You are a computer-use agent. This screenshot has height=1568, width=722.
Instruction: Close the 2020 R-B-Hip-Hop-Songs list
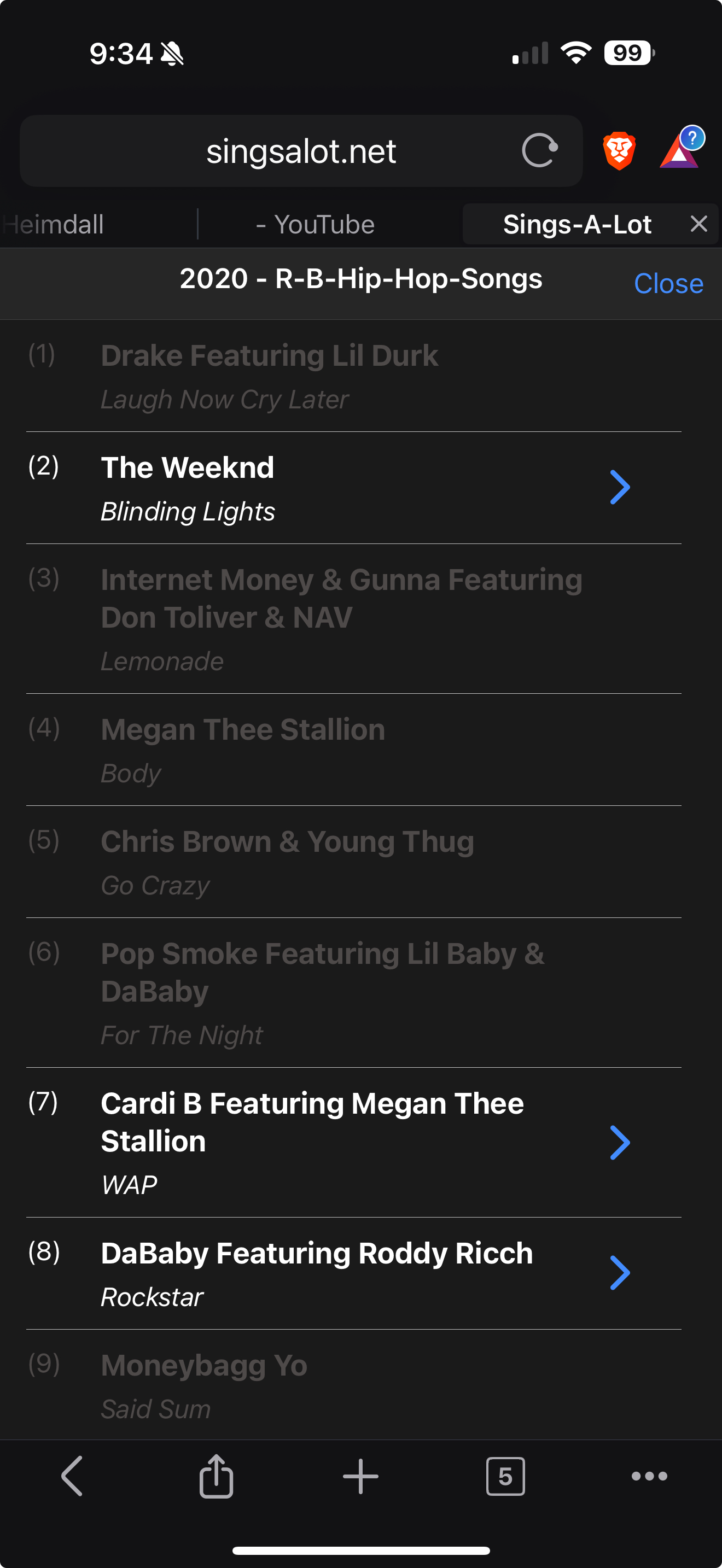668,284
